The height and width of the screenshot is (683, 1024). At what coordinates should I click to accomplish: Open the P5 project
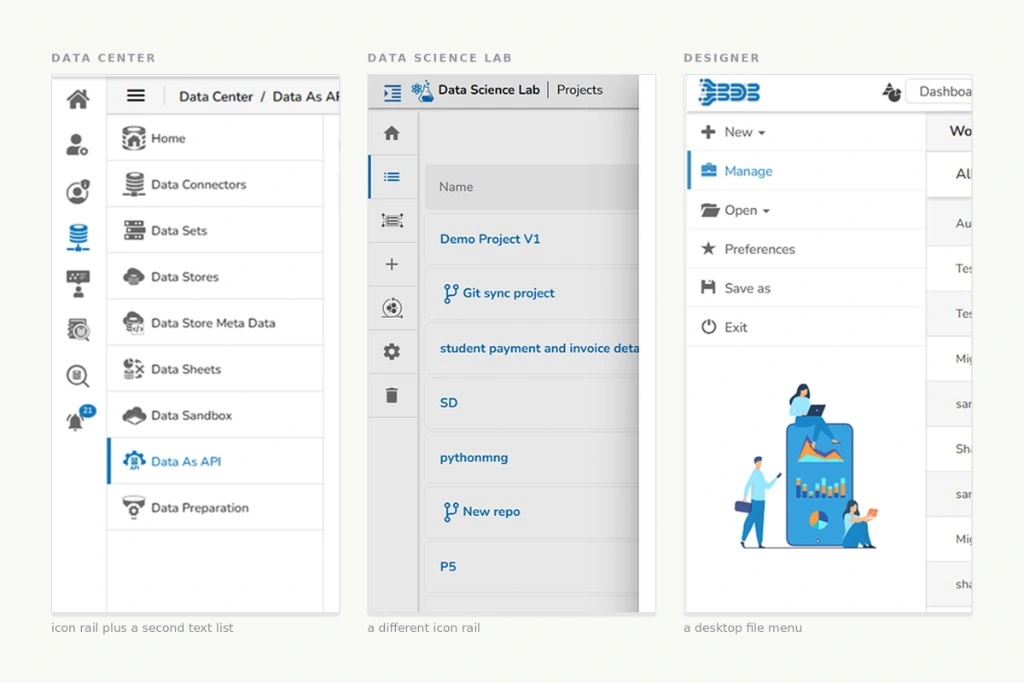(448, 567)
